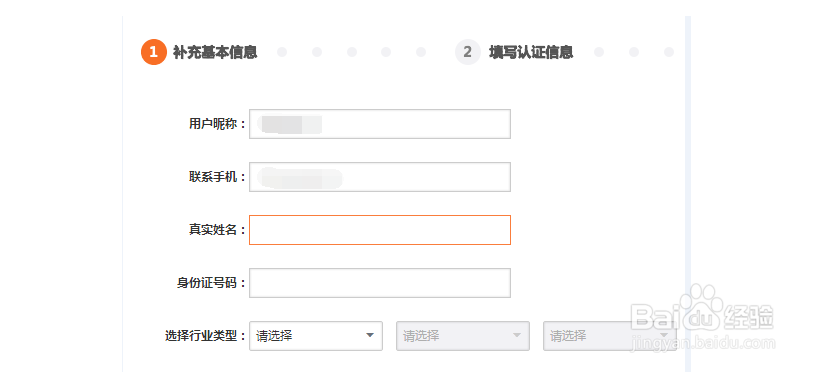Go to the 补充基本信息 step label
The width and height of the screenshot is (822, 372).
(x=215, y=52)
